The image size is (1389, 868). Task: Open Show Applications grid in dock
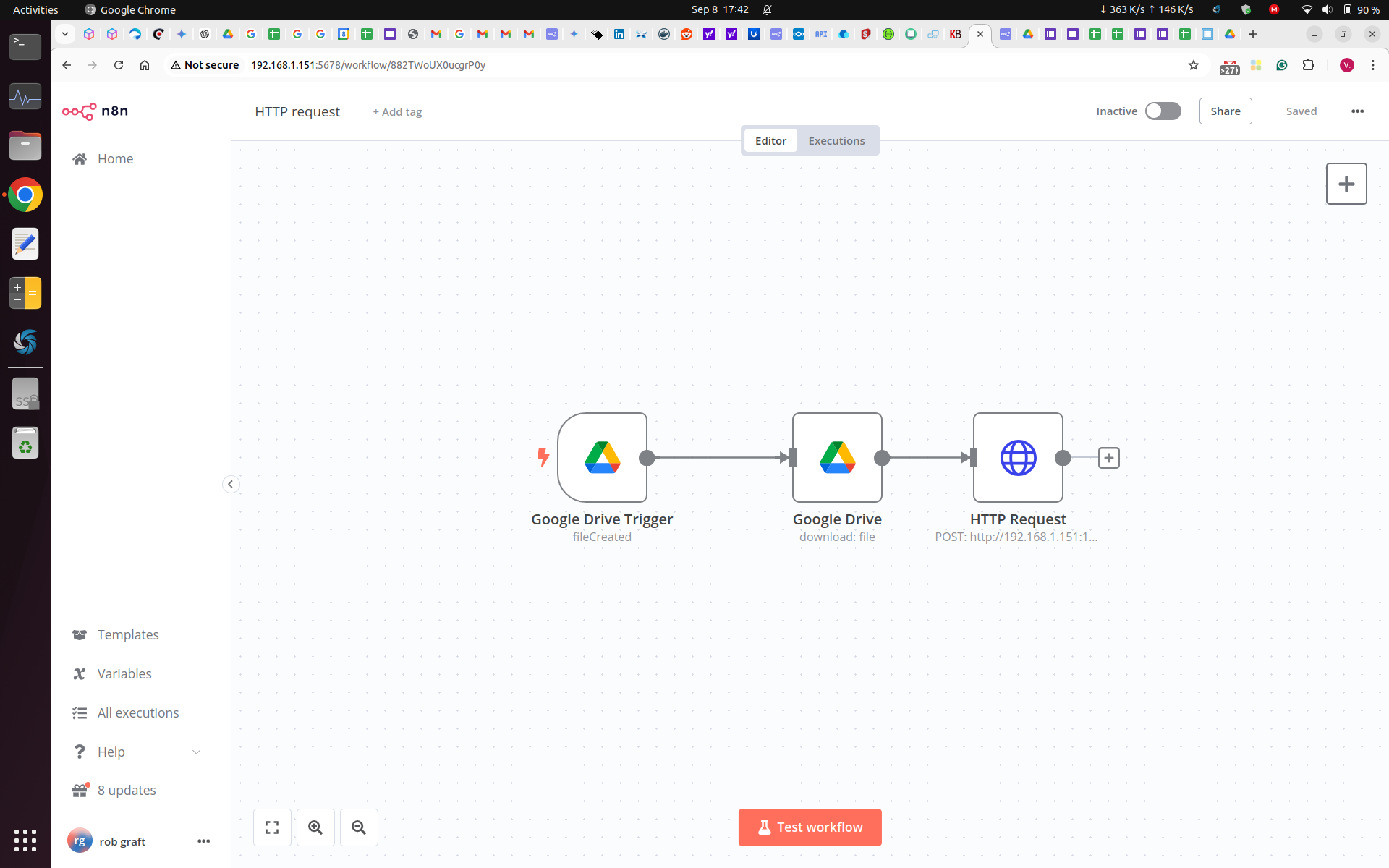pyautogui.click(x=25, y=841)
